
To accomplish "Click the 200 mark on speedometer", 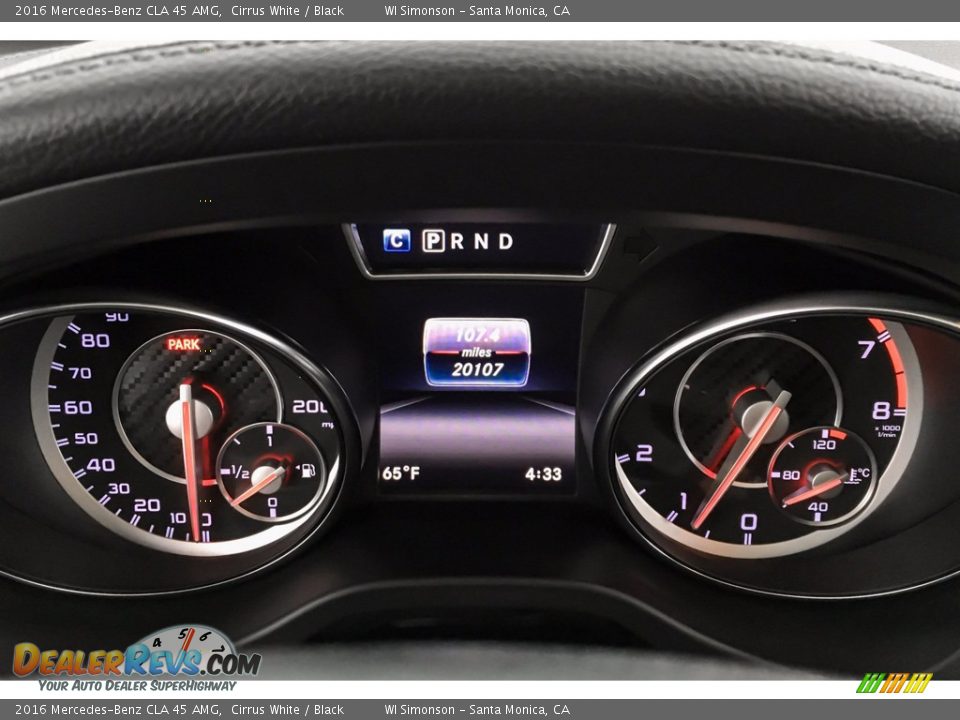I will pyautogui.click(x=310, y=407).
